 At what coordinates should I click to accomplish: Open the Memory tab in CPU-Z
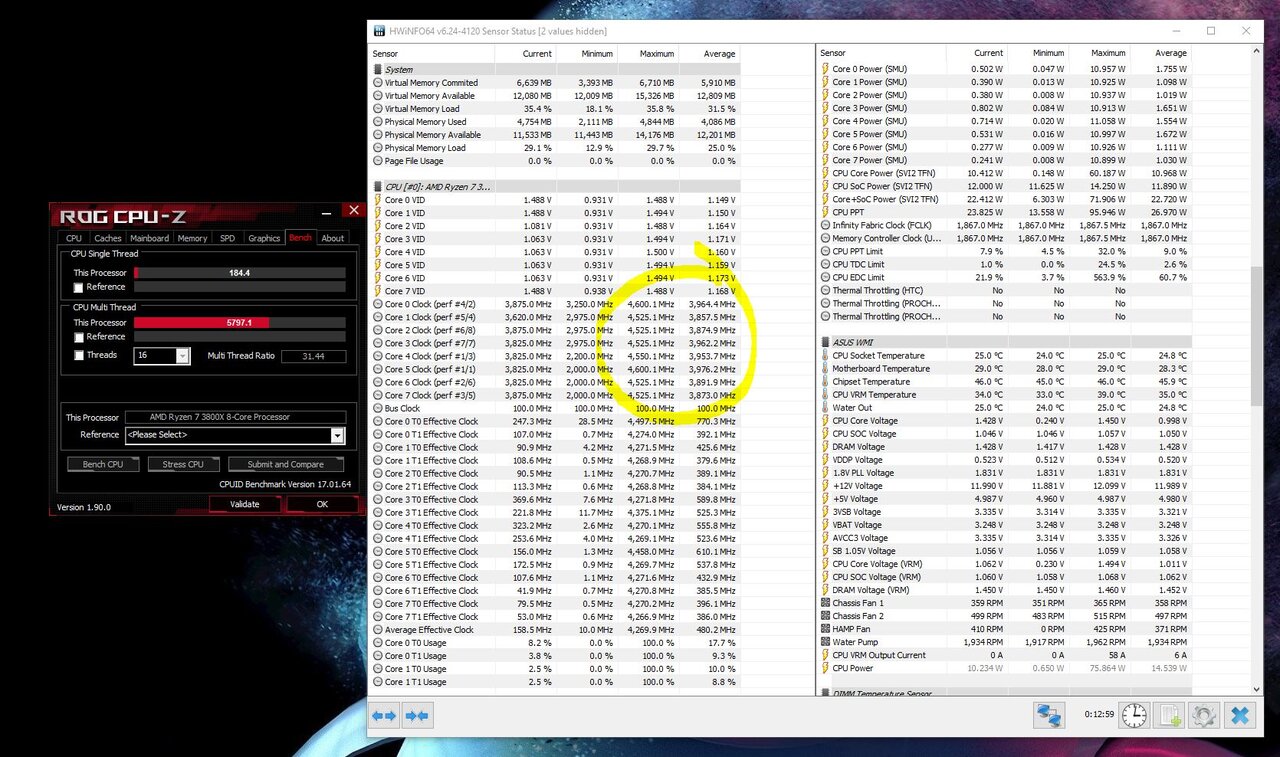[x=192, y=238]
